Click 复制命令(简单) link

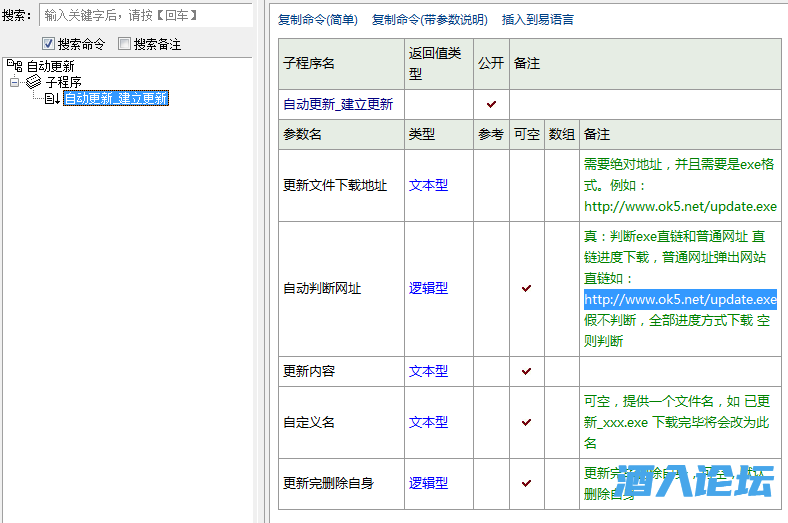click(317, 20)
